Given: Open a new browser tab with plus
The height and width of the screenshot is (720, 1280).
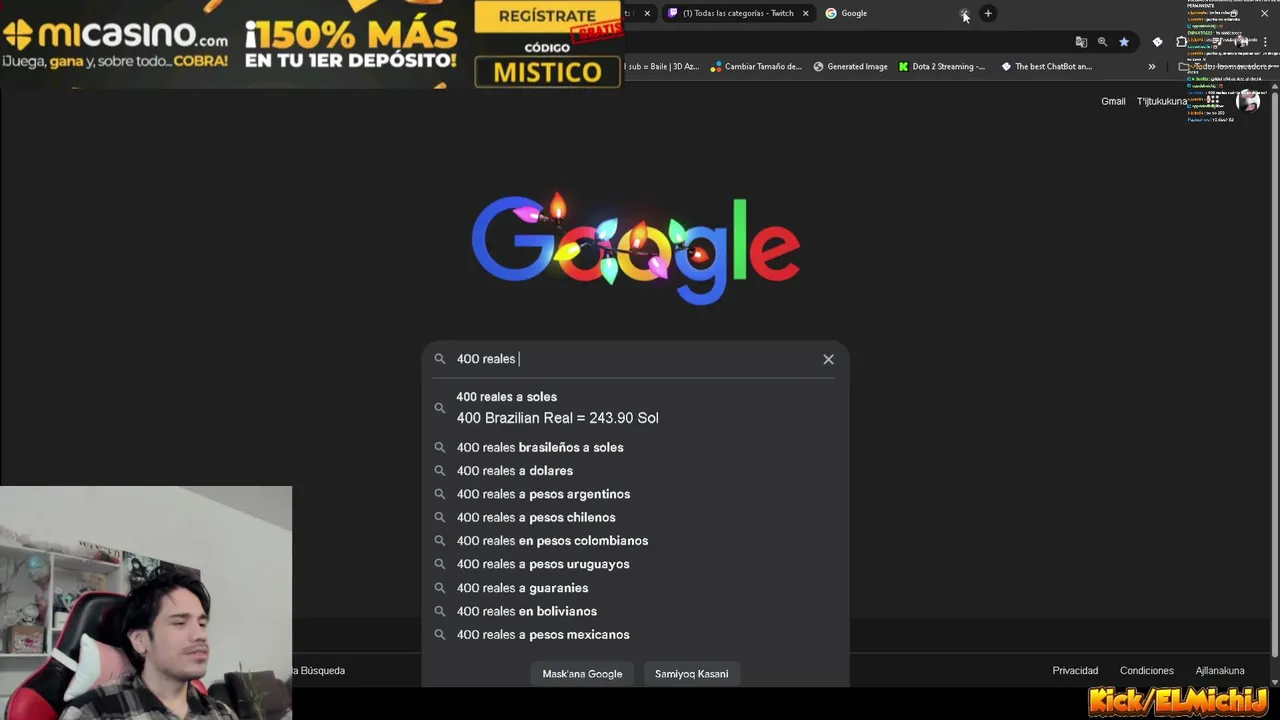Looking at the screenshot, I should pyautogui.click(x=988, y=13).
